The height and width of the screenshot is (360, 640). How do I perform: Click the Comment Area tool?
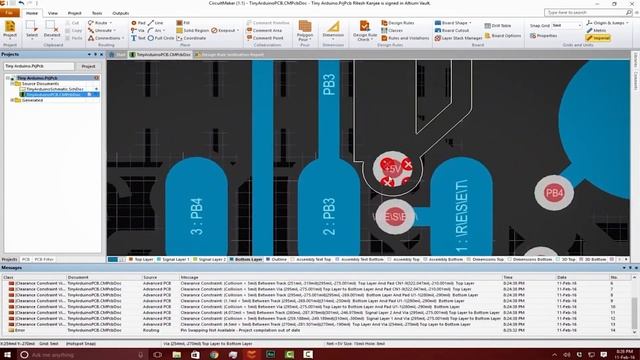point(264,31)
